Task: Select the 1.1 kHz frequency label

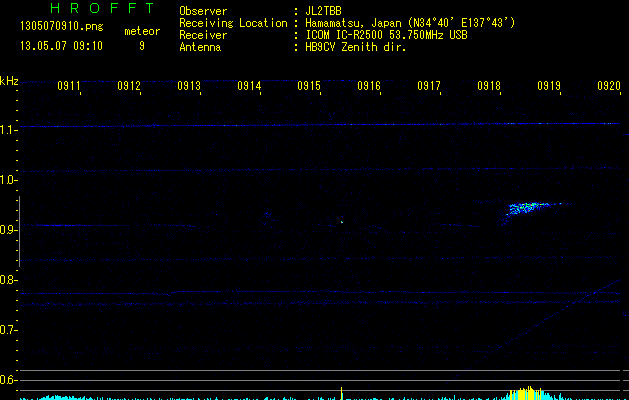Action: (x=9, y=130)
